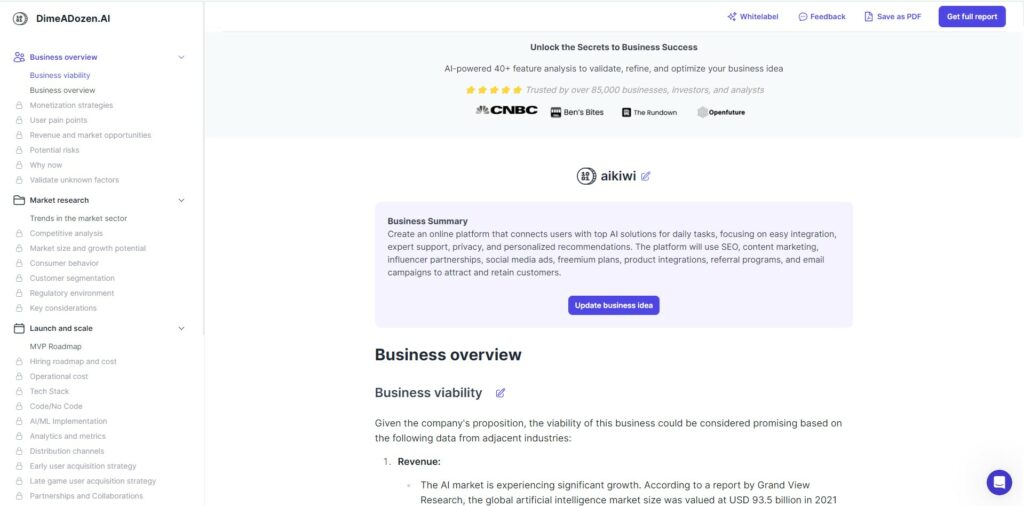
Task: Select Business viability in sidebar
Action: pos(60,76)
